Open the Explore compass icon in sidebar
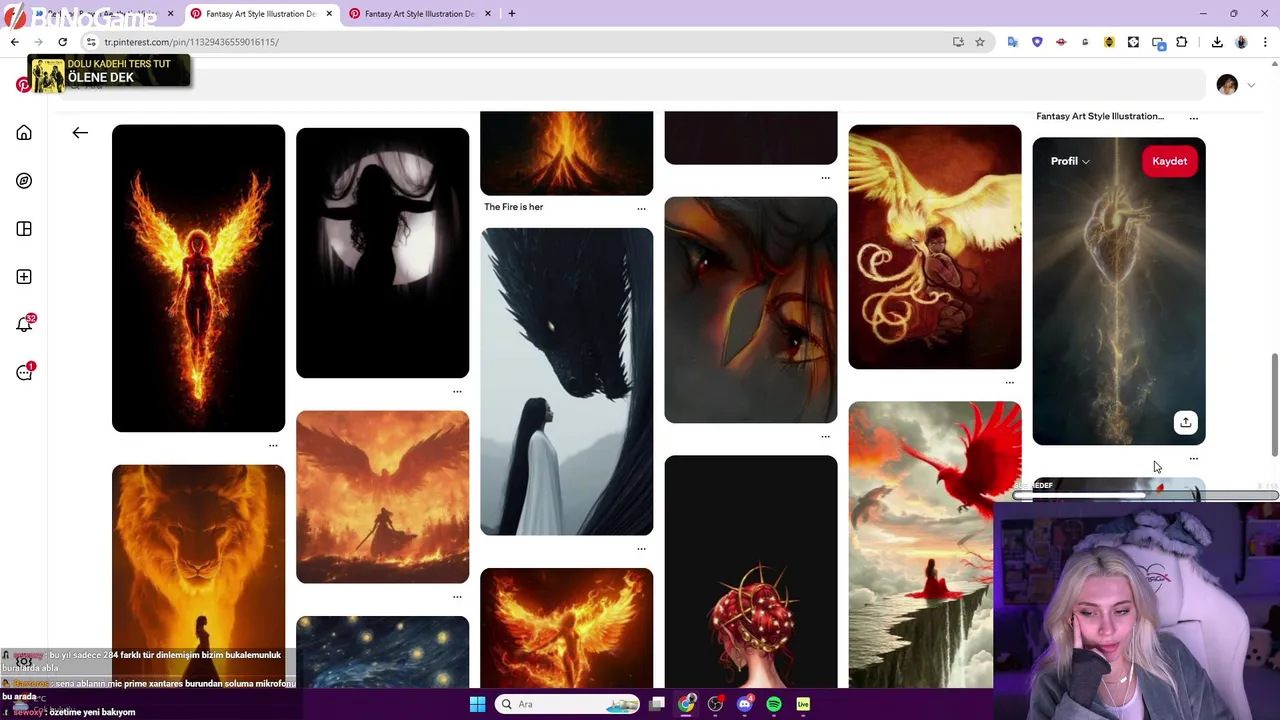 pyautogui.click(x=24, y=181)
